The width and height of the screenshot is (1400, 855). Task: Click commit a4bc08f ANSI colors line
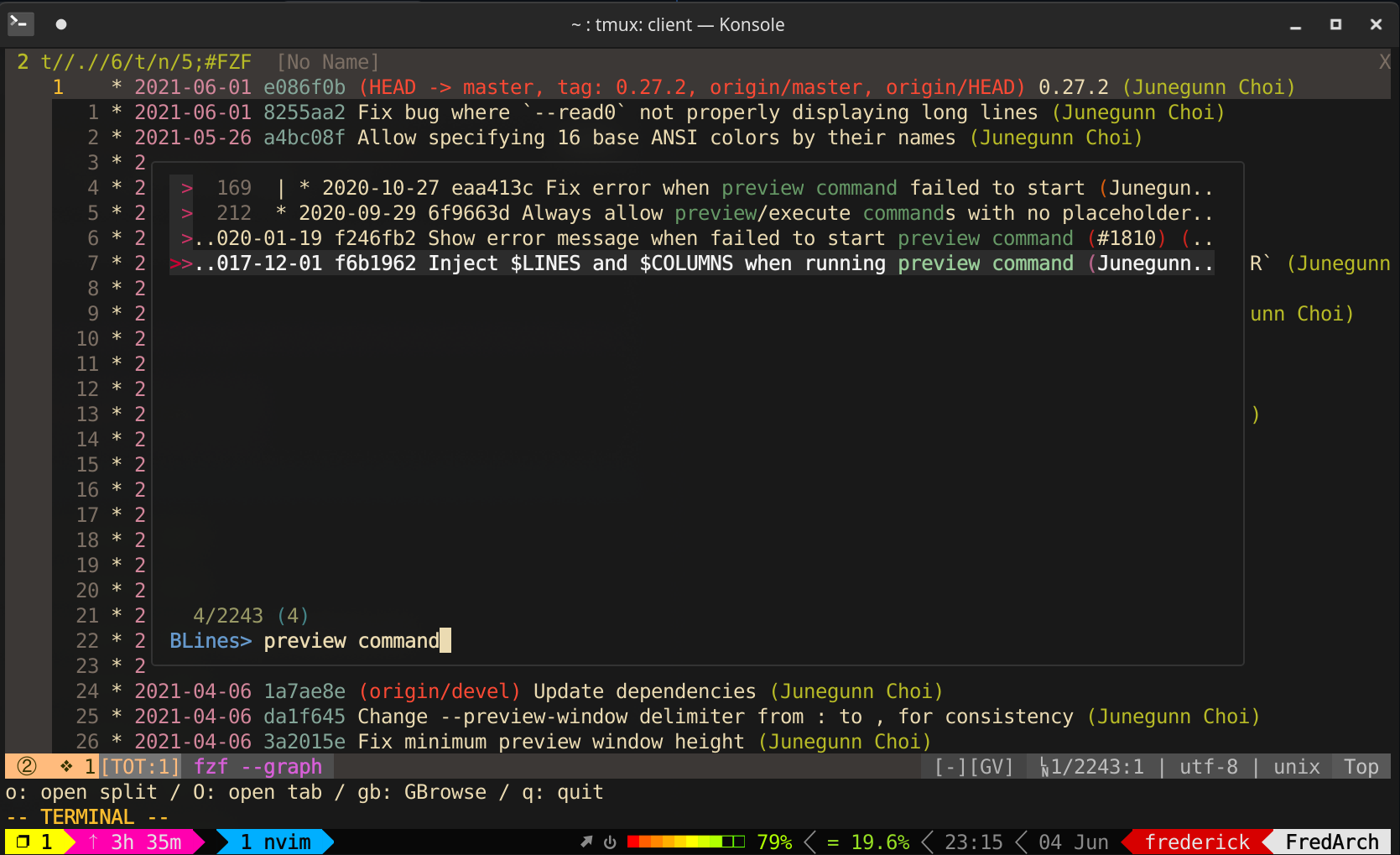tap(627, 138)
